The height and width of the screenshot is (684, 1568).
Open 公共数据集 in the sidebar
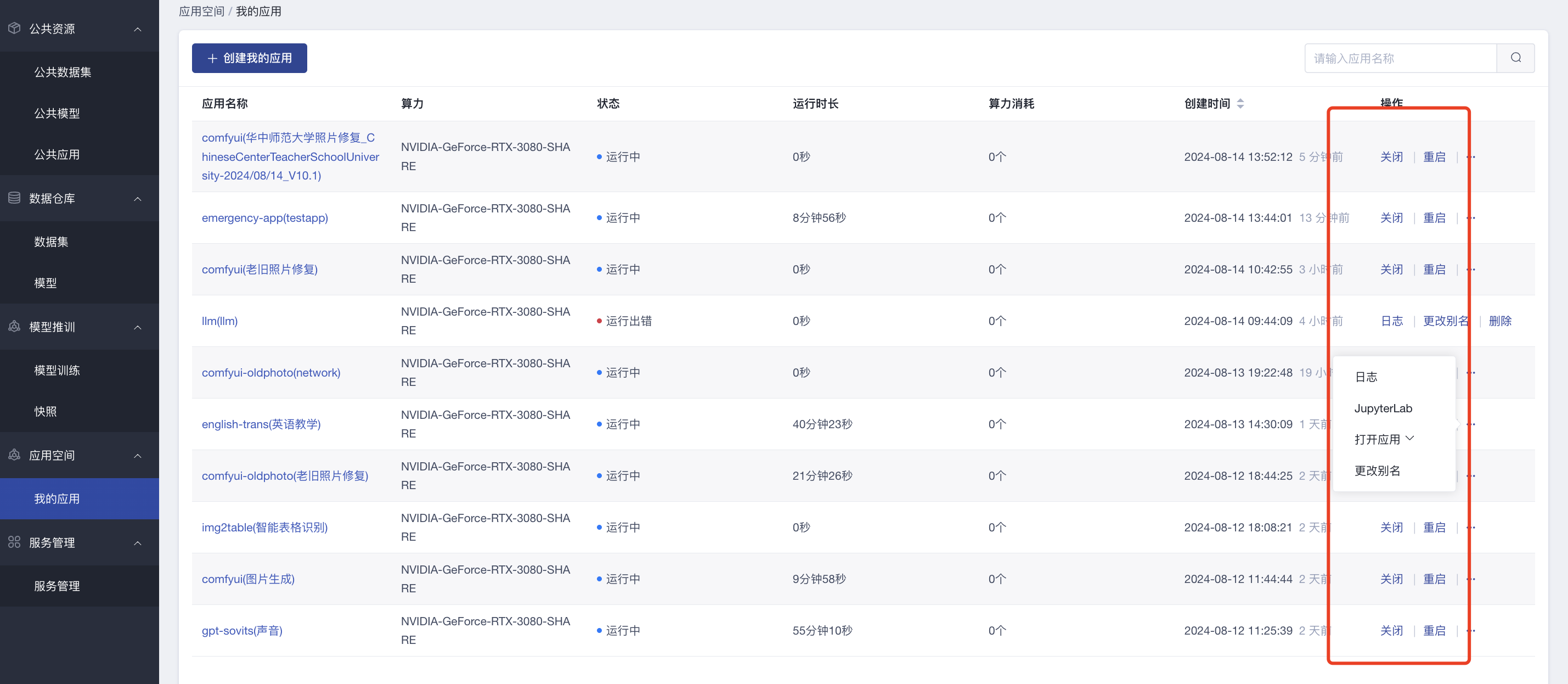(x=62, y=72)
